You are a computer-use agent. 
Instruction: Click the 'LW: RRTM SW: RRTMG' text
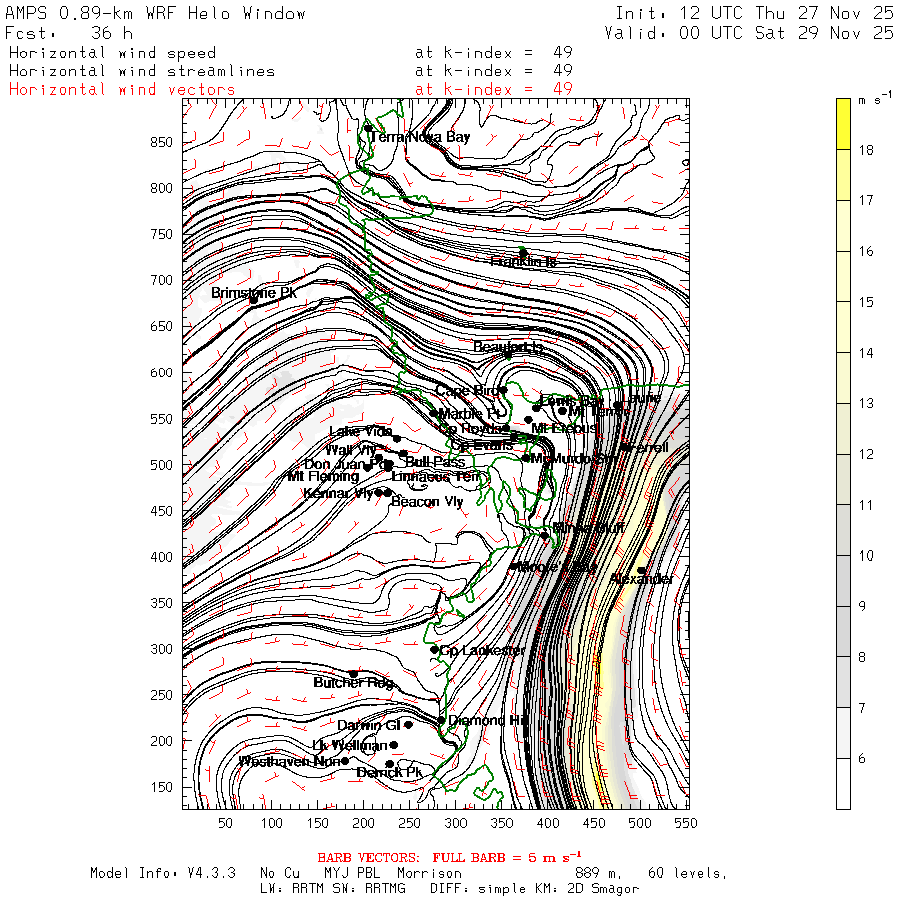pyautogui.click(x=333, y=889)
